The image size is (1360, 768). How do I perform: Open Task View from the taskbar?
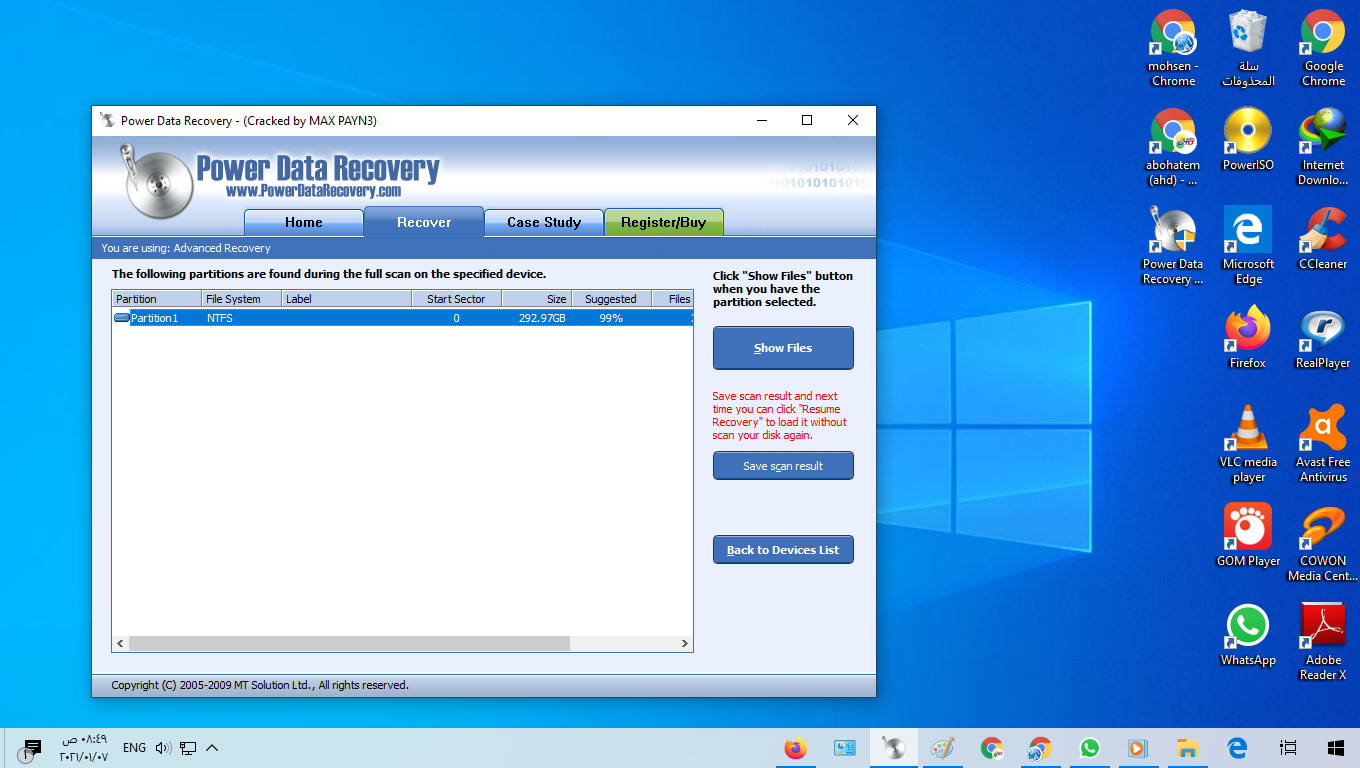(x=1289, y=748)
